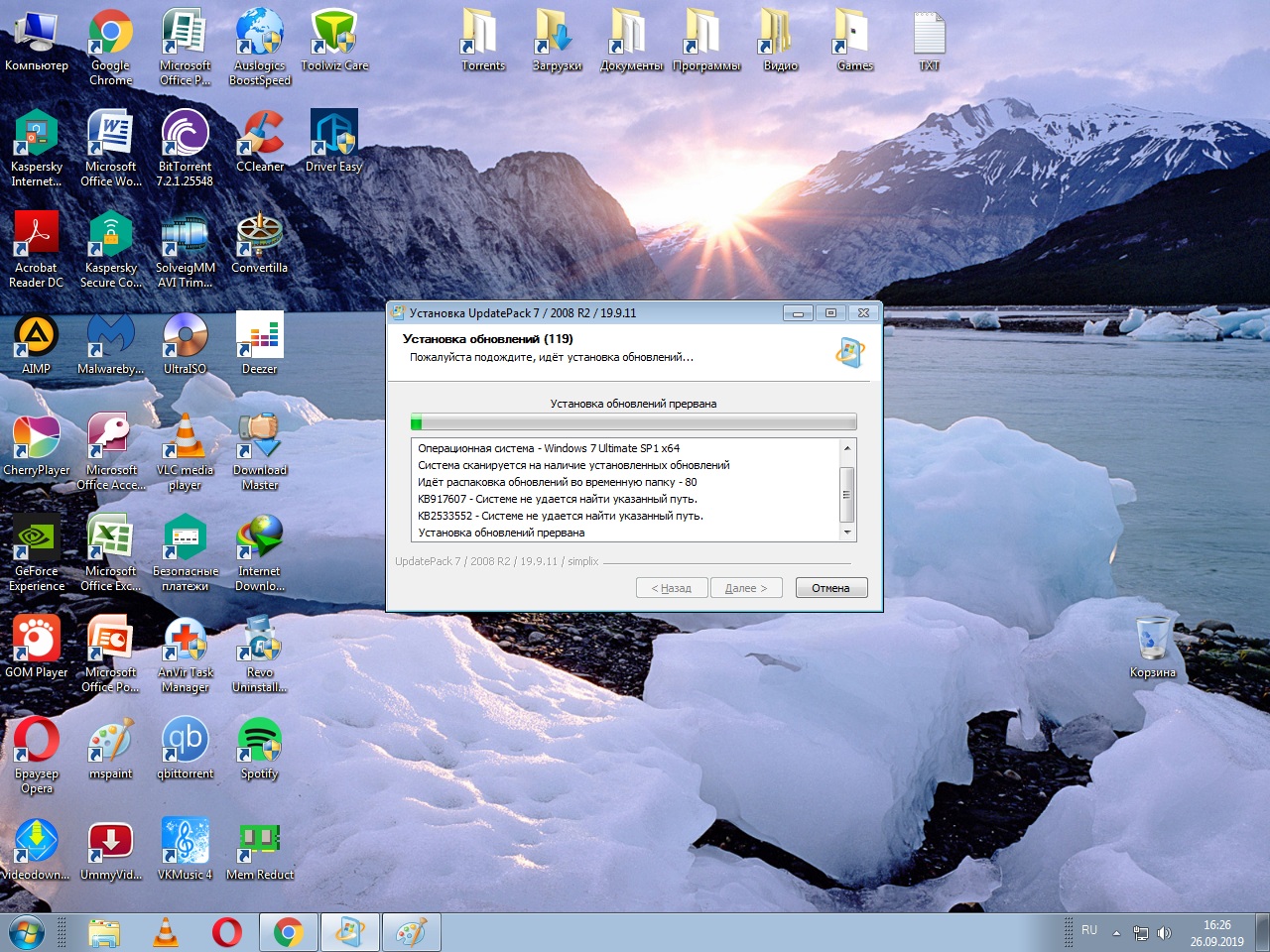This screenshot has width=1270, height=952.
Task: Launch AnVir Task Manager shortcut
Action: click(x=186, y=654)
